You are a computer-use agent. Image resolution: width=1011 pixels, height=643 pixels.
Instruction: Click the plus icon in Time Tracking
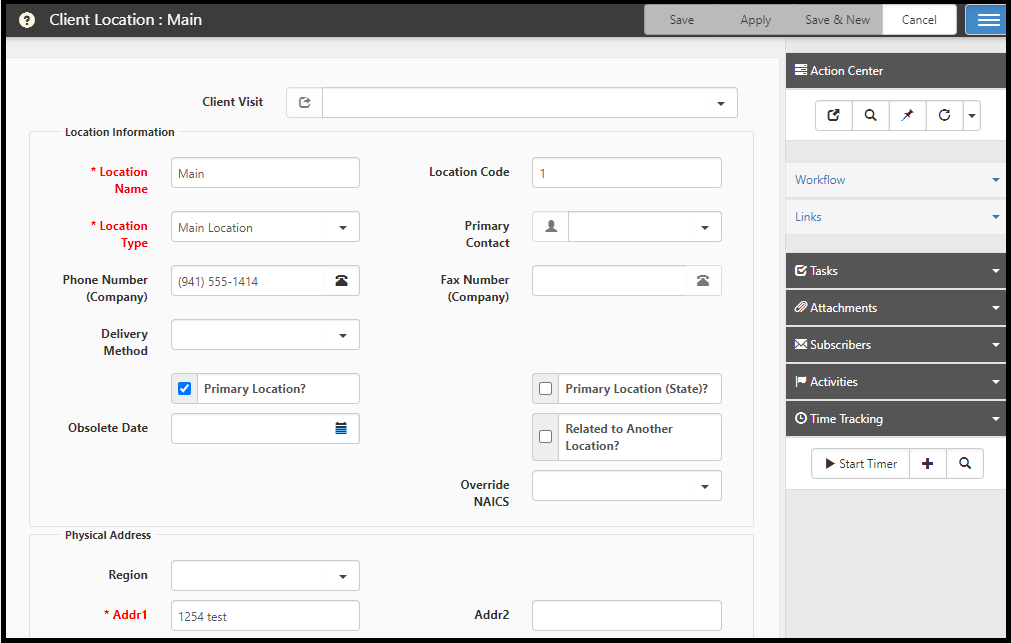tap(927, 464)
